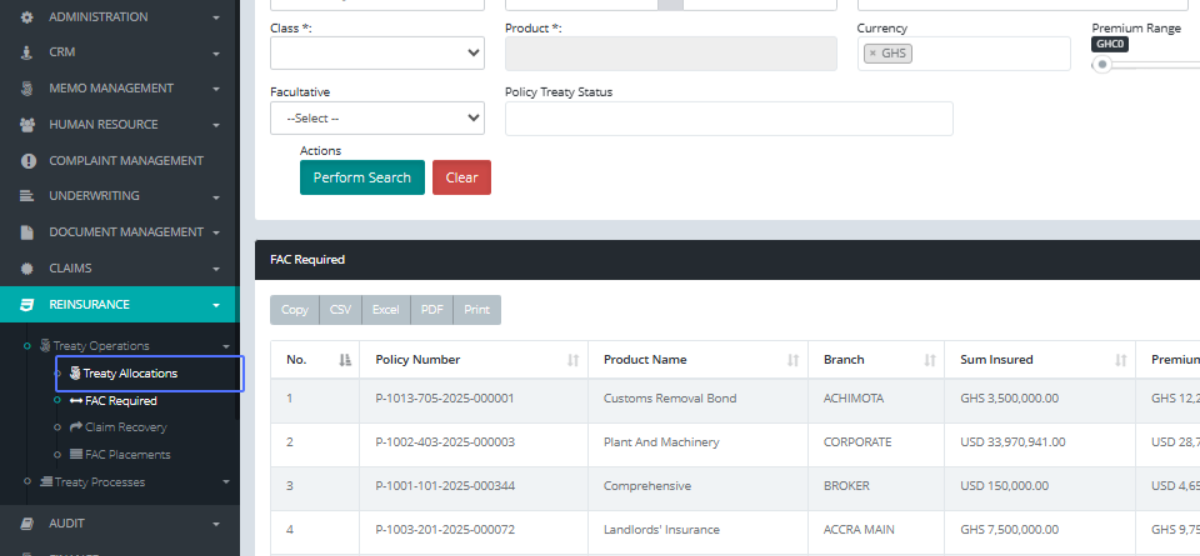
Task: Click the Human Resource people icon
Action: pos(27,125)
